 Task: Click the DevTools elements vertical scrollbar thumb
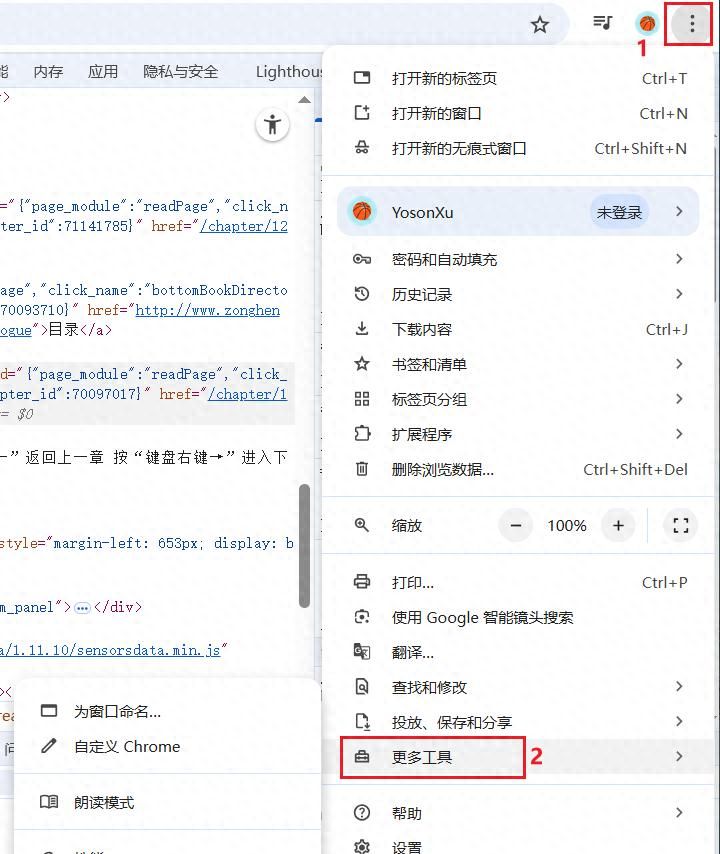point(304,545)
